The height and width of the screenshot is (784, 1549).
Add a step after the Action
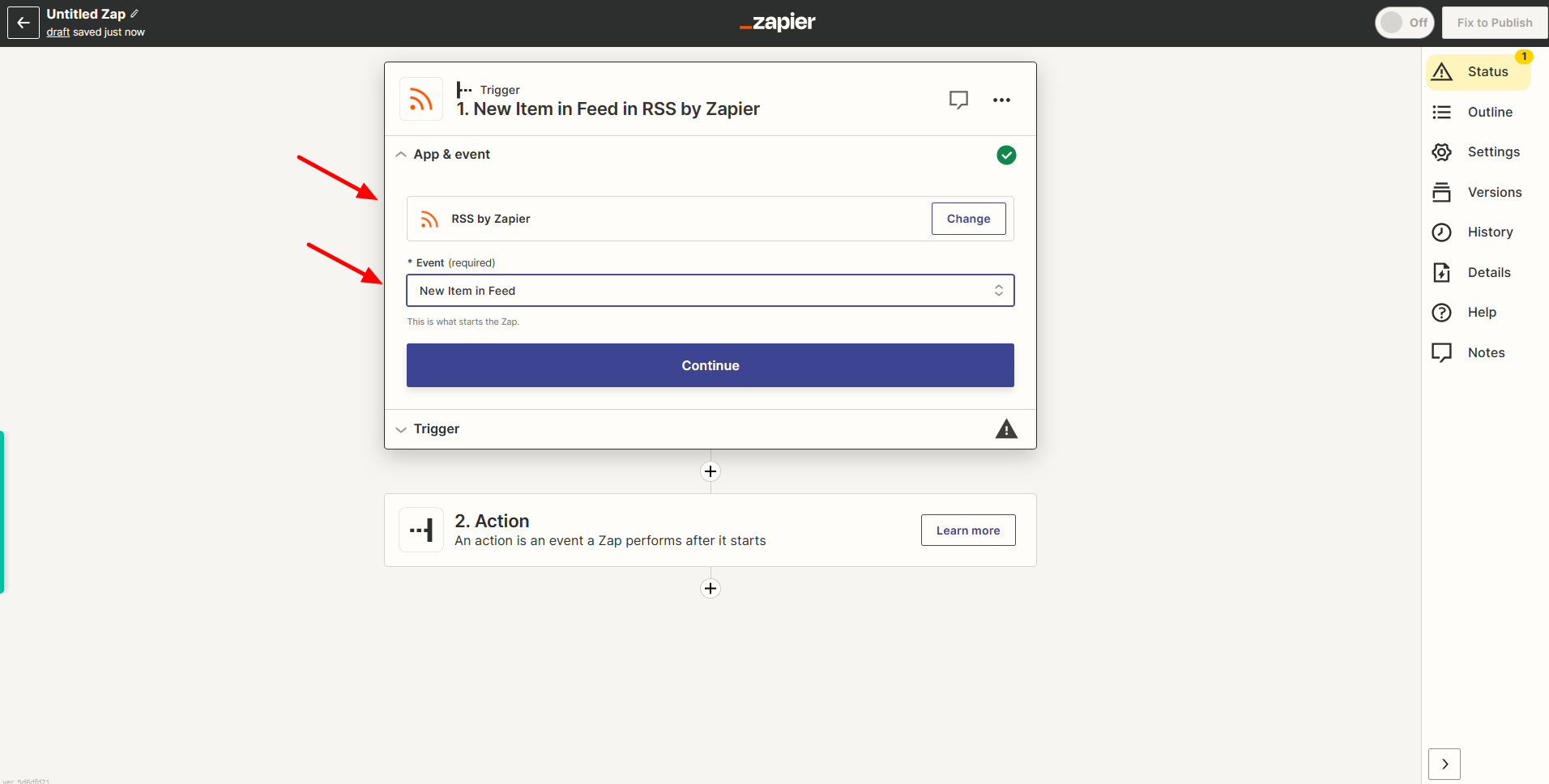point(710,588)
